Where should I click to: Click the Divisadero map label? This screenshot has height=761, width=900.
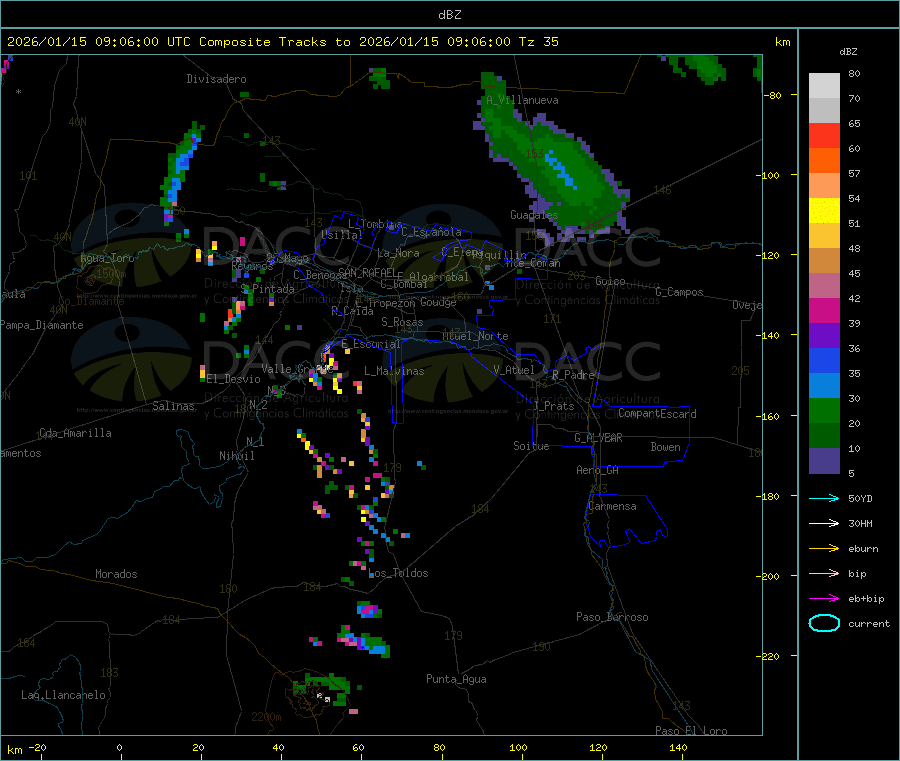click(x=216, y=79)
